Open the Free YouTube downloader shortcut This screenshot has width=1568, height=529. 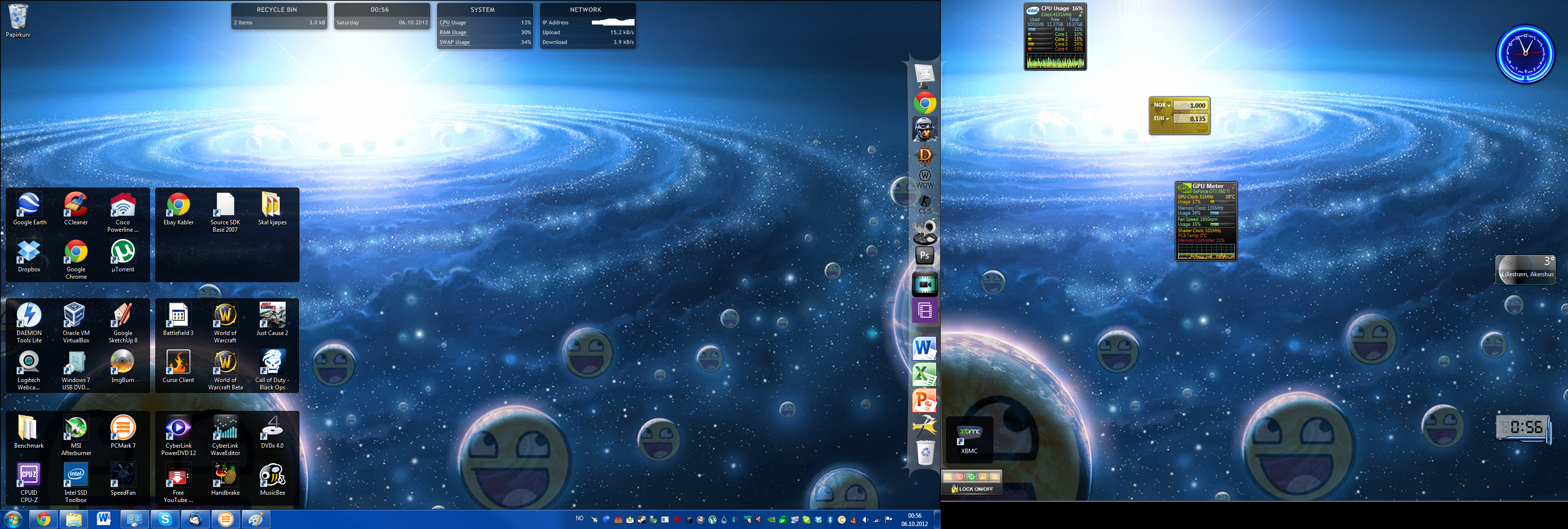coord(178,483)
